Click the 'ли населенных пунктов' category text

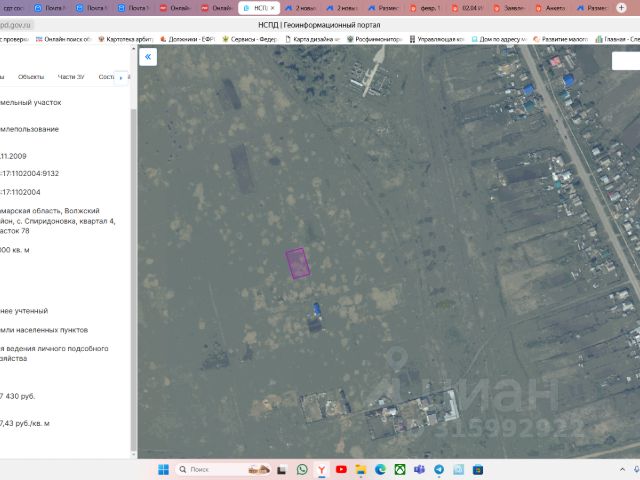[x=44, y=330]
